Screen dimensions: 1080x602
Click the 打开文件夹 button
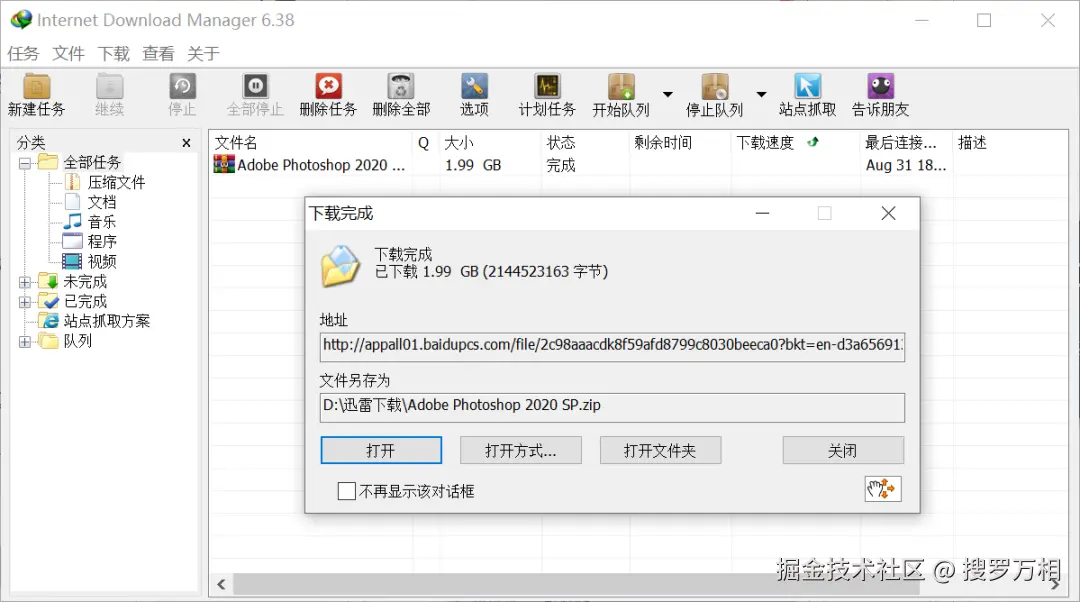click(x=661, y=450)
